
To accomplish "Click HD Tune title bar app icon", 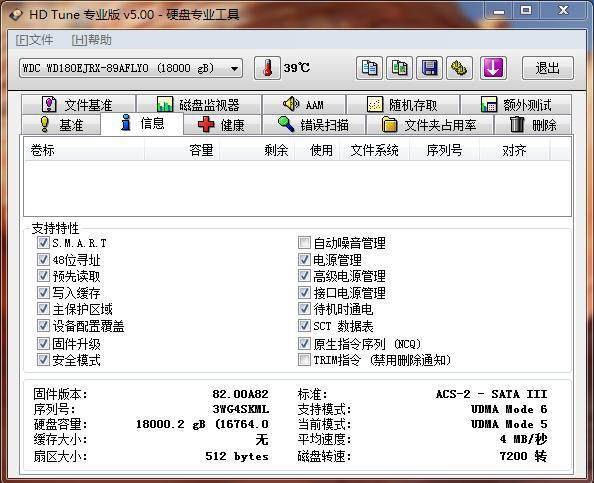I will pyautogui.click(x=16, y=14).
